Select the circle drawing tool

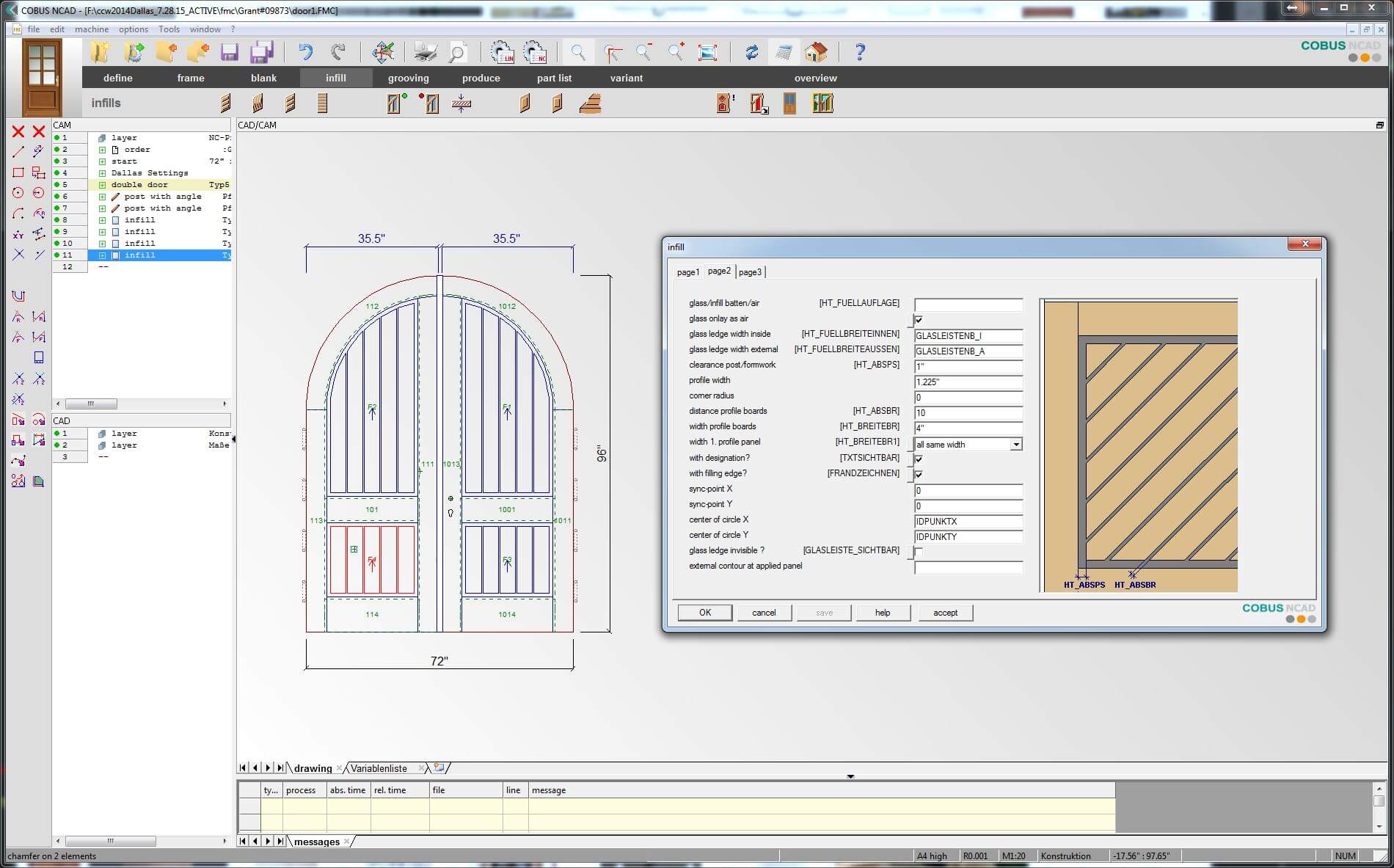18,192
